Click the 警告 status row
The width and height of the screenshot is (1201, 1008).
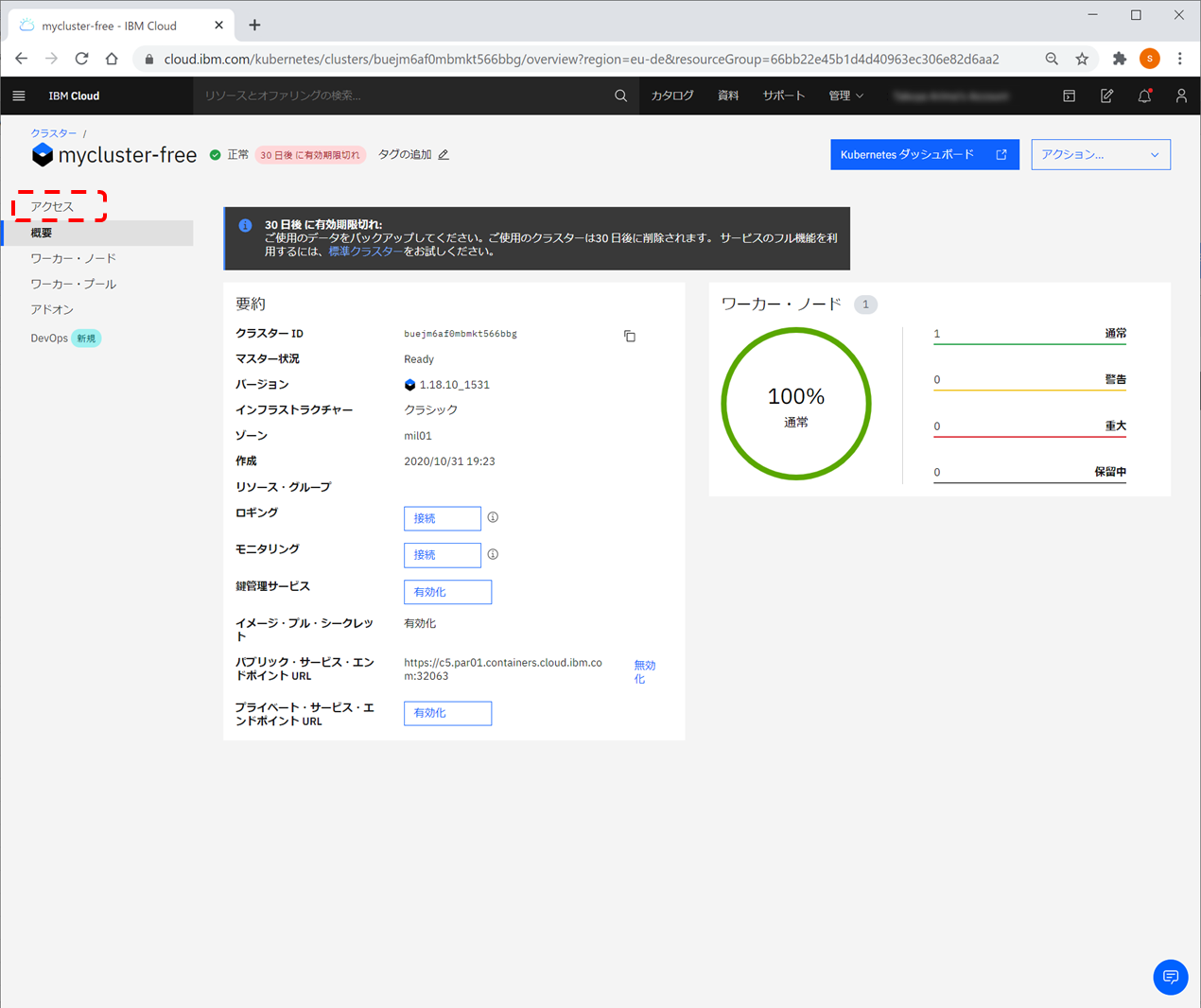[x=1030, y=381]
